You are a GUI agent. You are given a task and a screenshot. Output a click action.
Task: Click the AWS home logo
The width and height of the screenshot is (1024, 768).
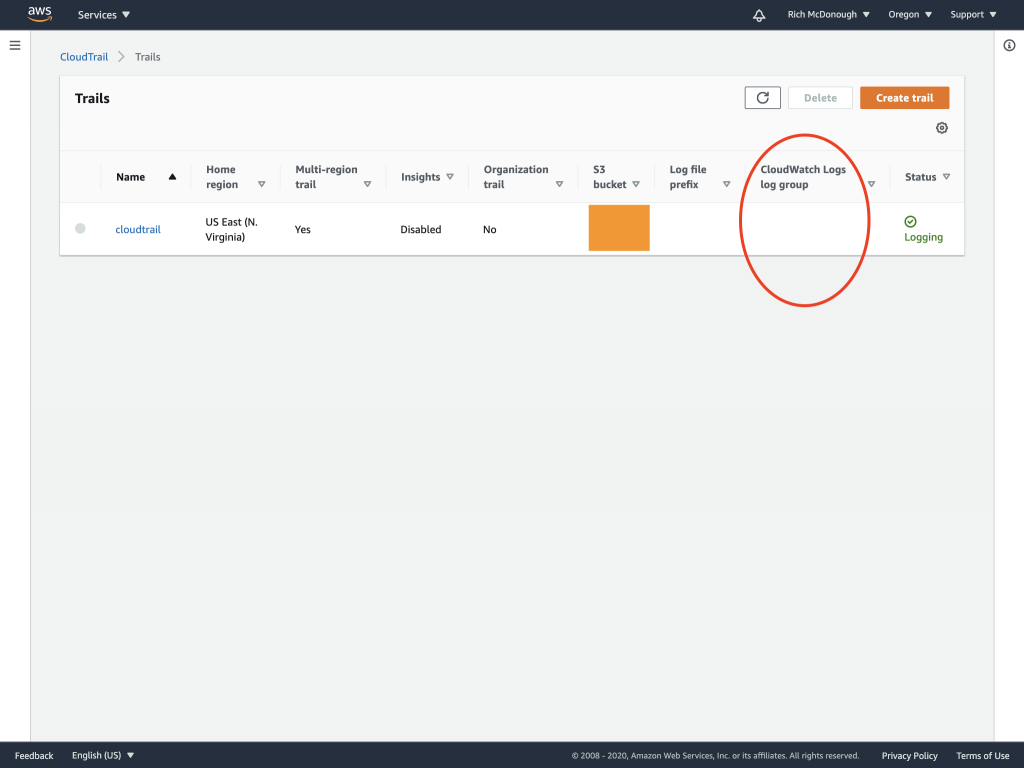39,14
